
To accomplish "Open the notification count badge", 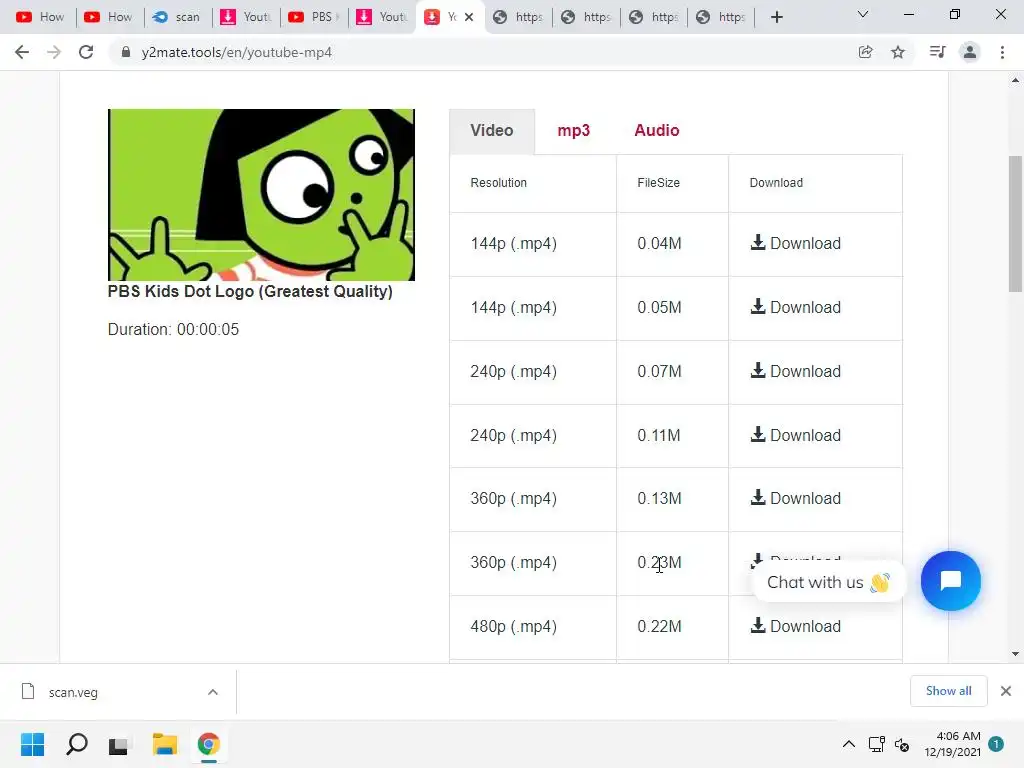I will [996, 744].
